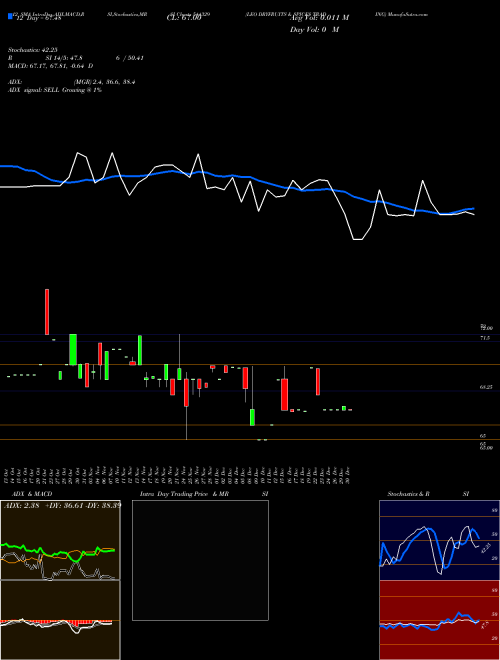
Task: Select the 'Avg Vol: 0.011 M' value
Action: (319, 18)
